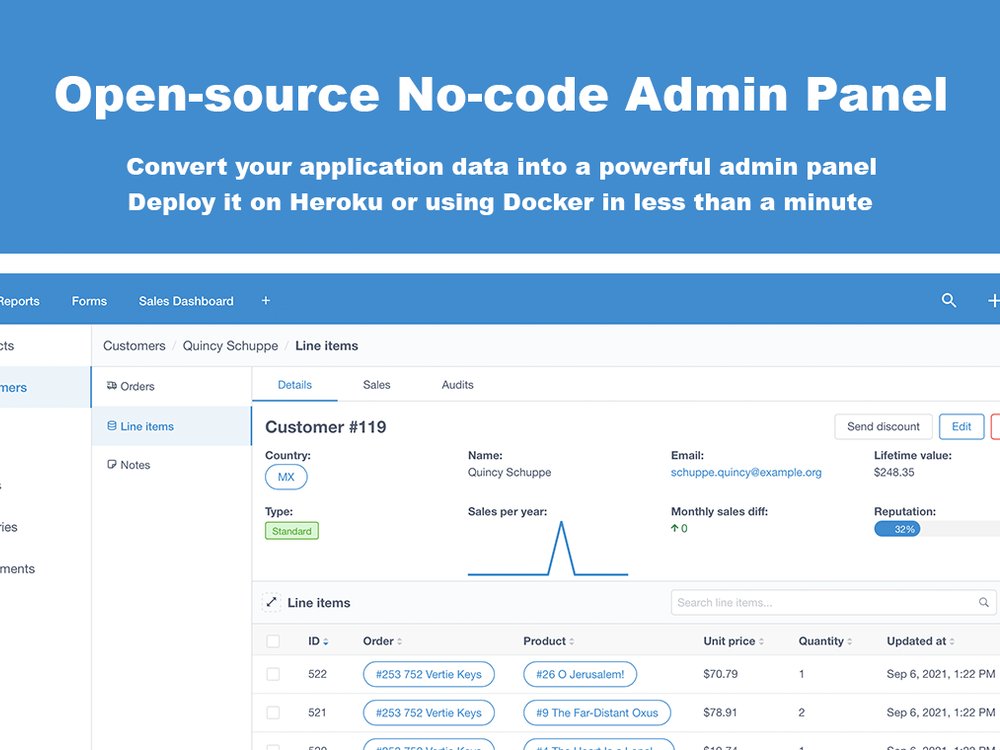Image resolution: width=1000 pixels, height=750 pixels.
Task: Add a new tab with the plus icon after Sales Dashboard
Action: 266,300
